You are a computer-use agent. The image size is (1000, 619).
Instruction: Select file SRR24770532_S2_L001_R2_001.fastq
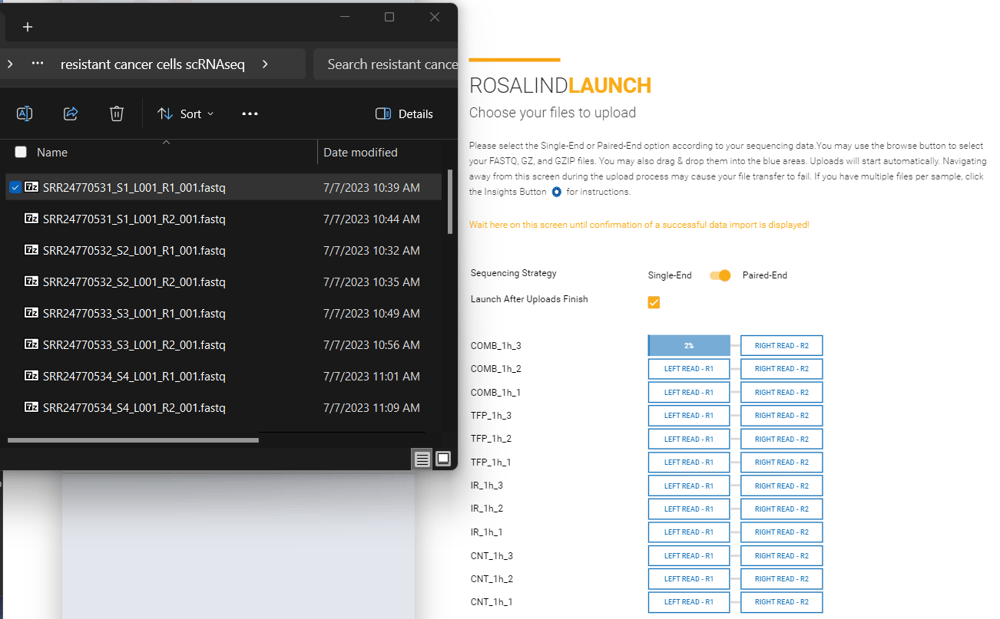click(x=223, y=282)
